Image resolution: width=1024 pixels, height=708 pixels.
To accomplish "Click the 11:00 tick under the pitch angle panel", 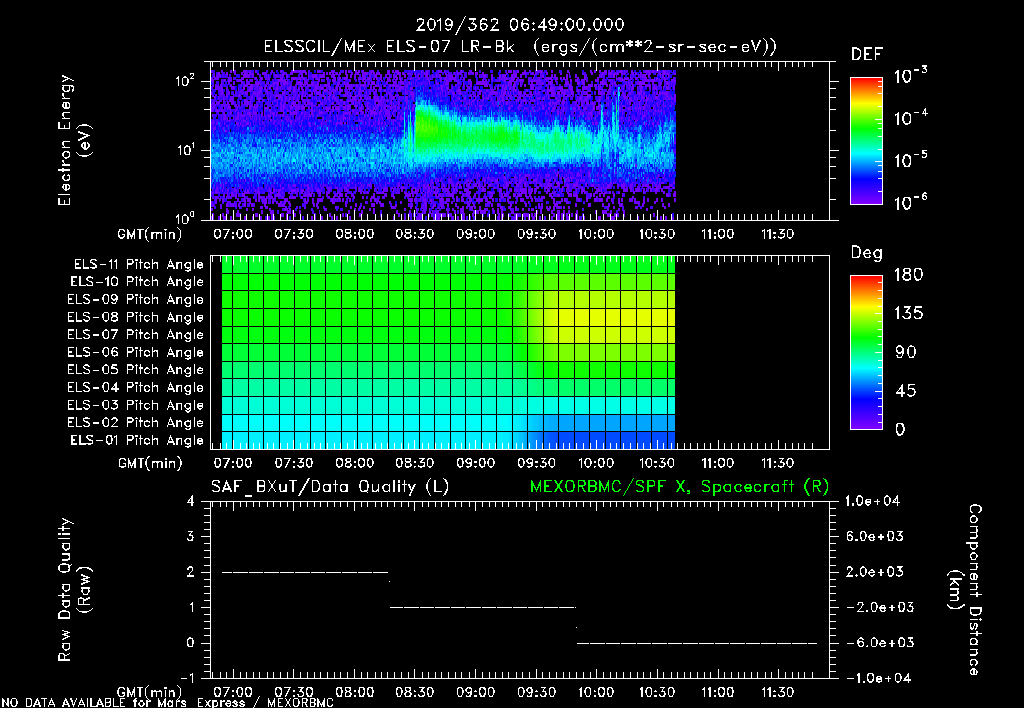I will (716, 463).
